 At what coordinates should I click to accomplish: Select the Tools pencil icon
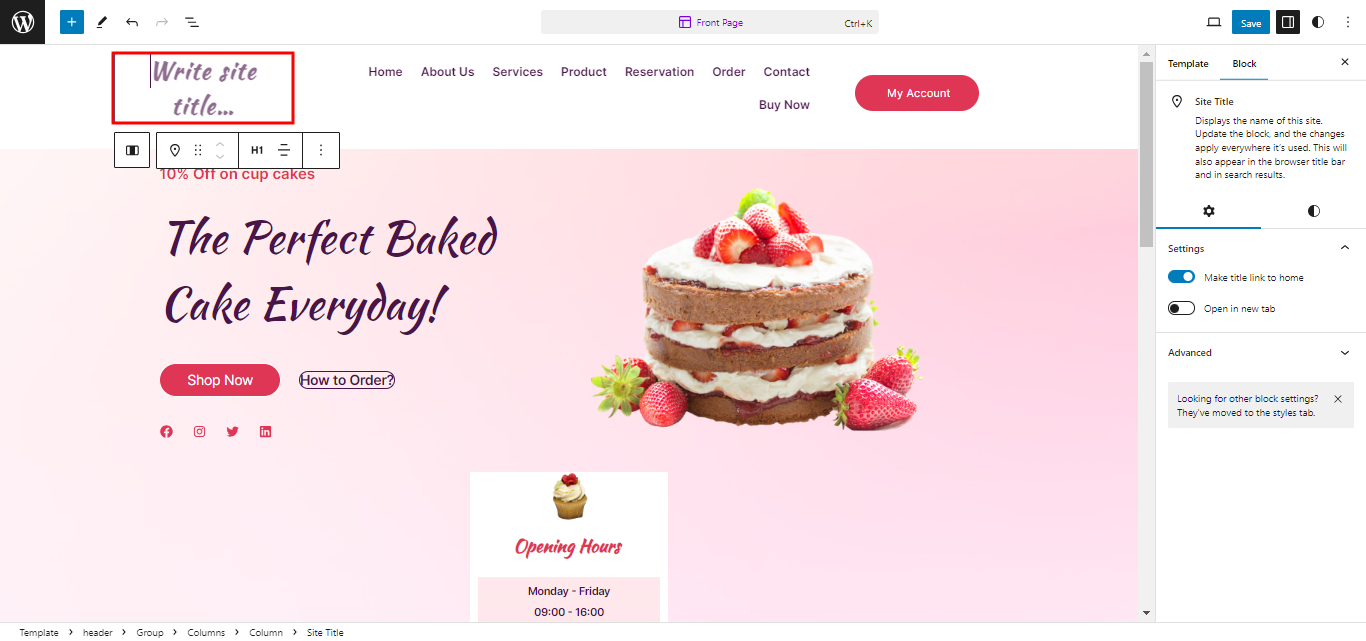tap(102, 21)
